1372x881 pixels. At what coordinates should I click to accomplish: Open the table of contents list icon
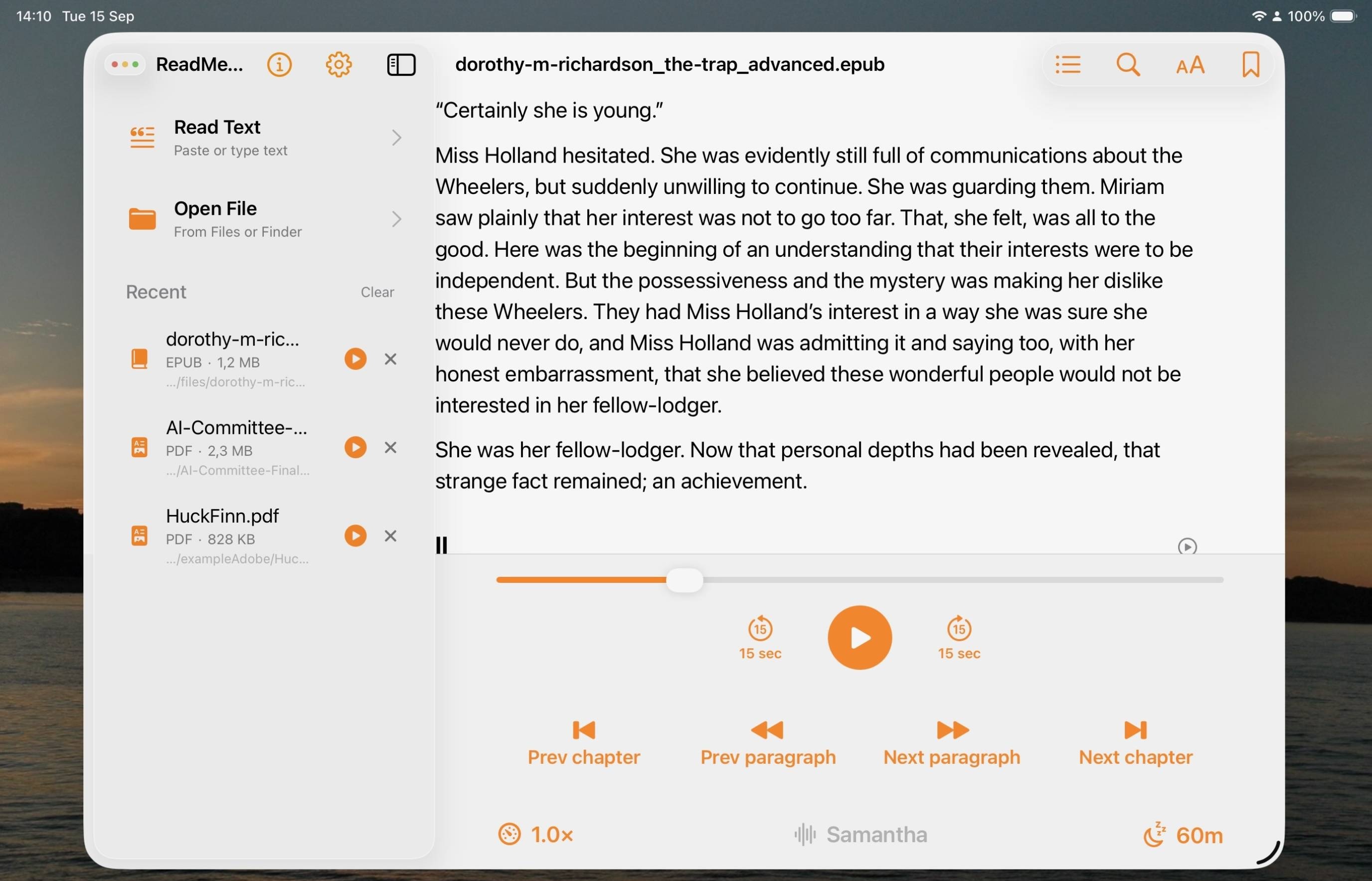[x=1068, y=65]
